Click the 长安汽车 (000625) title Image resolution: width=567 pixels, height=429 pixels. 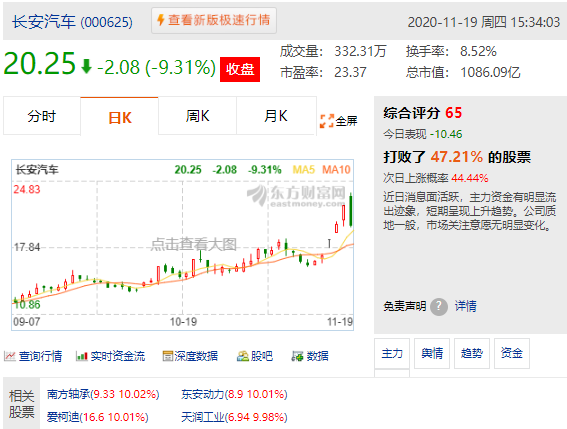click(x=72, y=22)
